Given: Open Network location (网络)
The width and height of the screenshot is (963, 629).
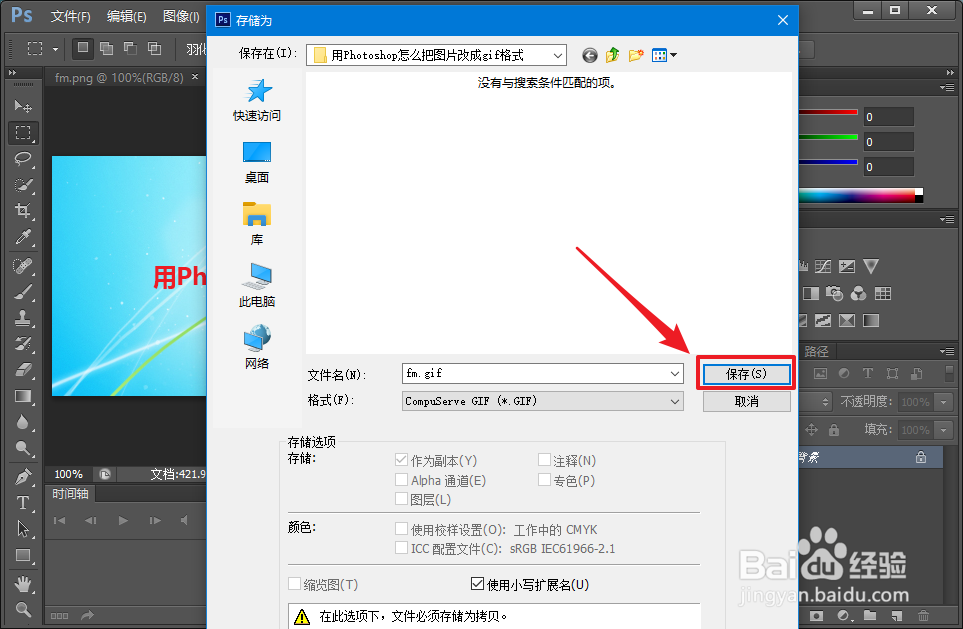Looking at the screenshot, I should tap(257, 347).
